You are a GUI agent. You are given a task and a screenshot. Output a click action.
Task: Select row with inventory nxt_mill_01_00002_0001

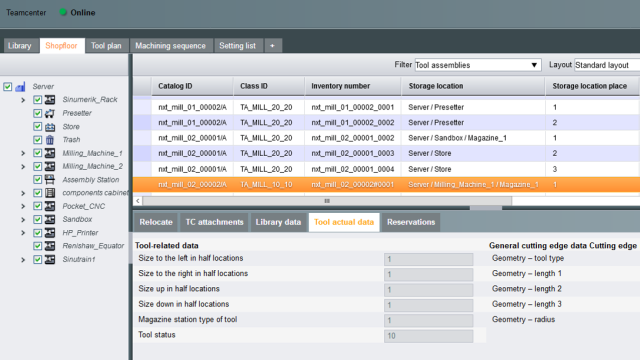point(386,107)
